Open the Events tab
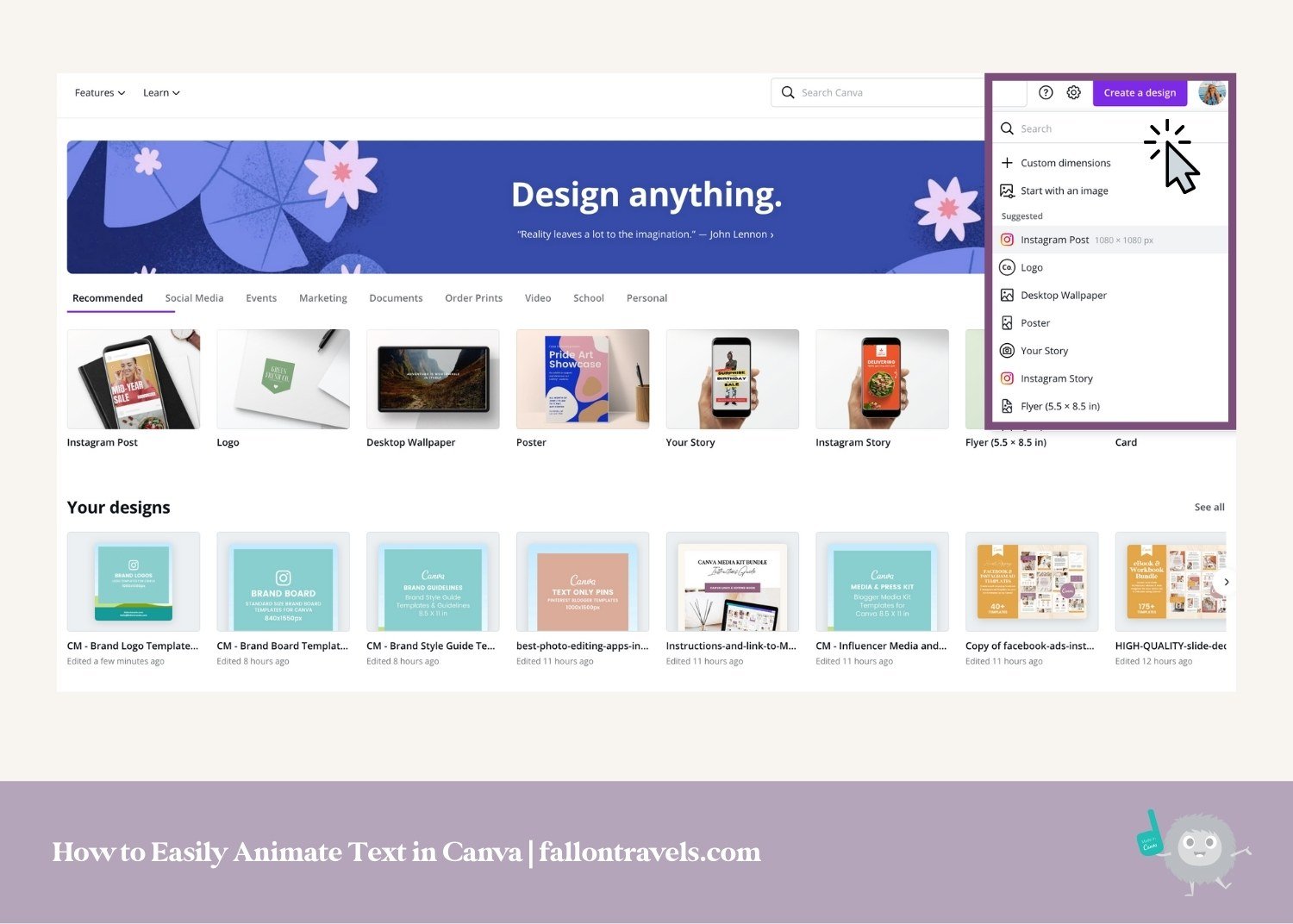This screenshot has height=924, width=1293. [x=261, y=298]
